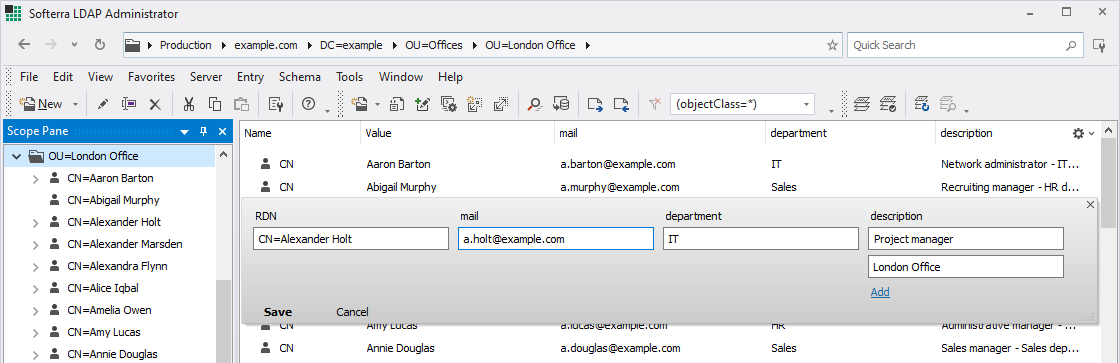
Task: Click the new profile folder icon with star
Action: pos(360,104)
